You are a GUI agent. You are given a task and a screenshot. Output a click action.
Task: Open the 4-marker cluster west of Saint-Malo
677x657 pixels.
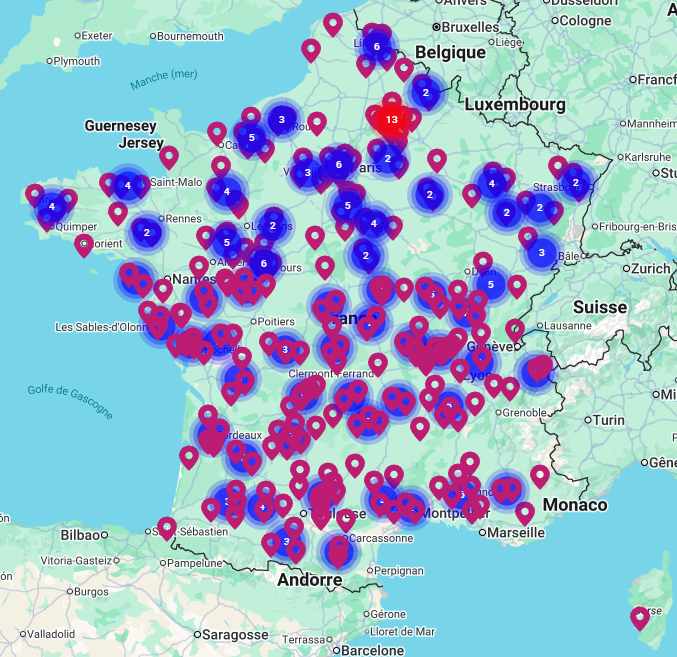pyautogui.click(x=127, y=186)
